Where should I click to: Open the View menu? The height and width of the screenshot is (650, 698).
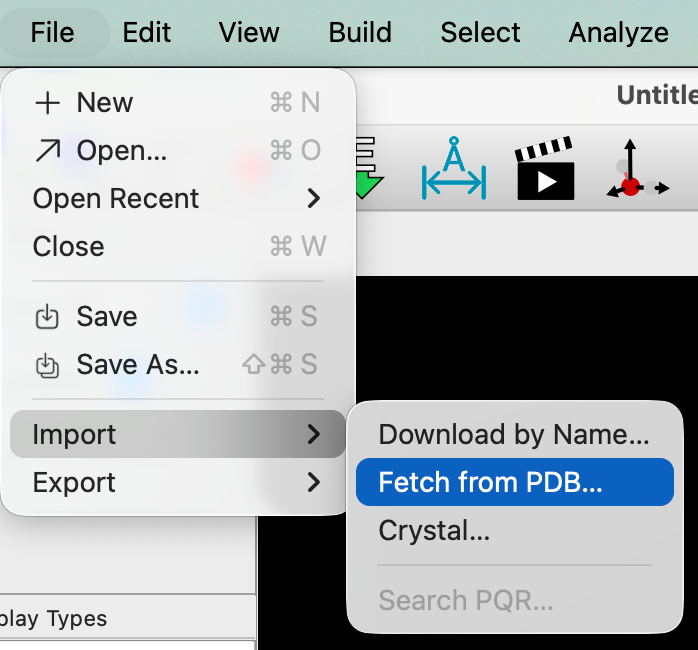coord(249,33)
